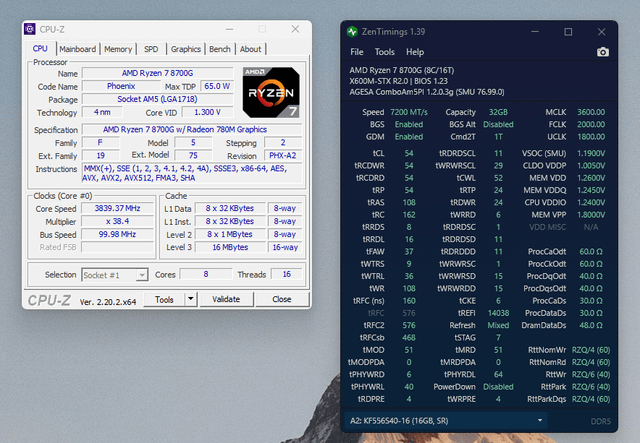Click the processor Name field AMD Ryzen 7 8700G
The width and height of the screenshot is (640, 443).
coord(158,73)
